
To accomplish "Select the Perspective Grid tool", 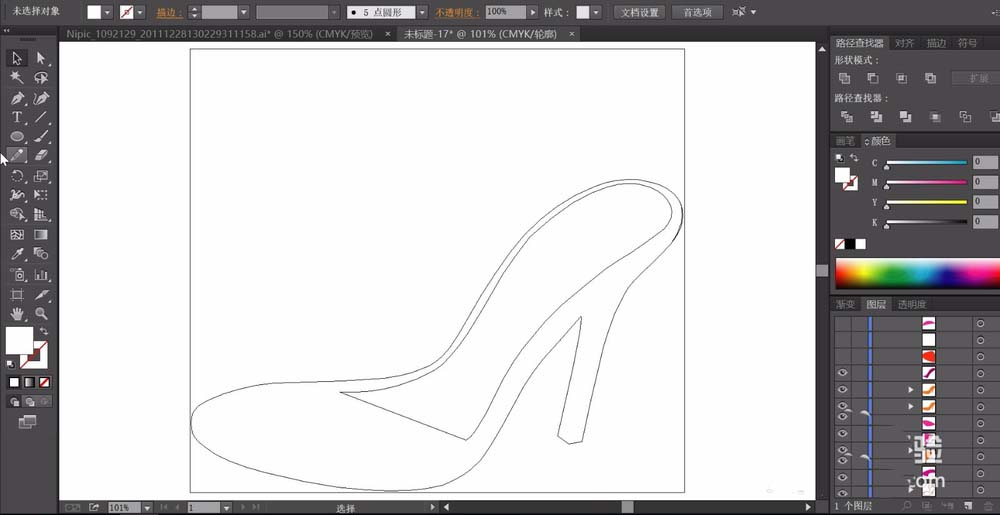I will coord(41,214).
